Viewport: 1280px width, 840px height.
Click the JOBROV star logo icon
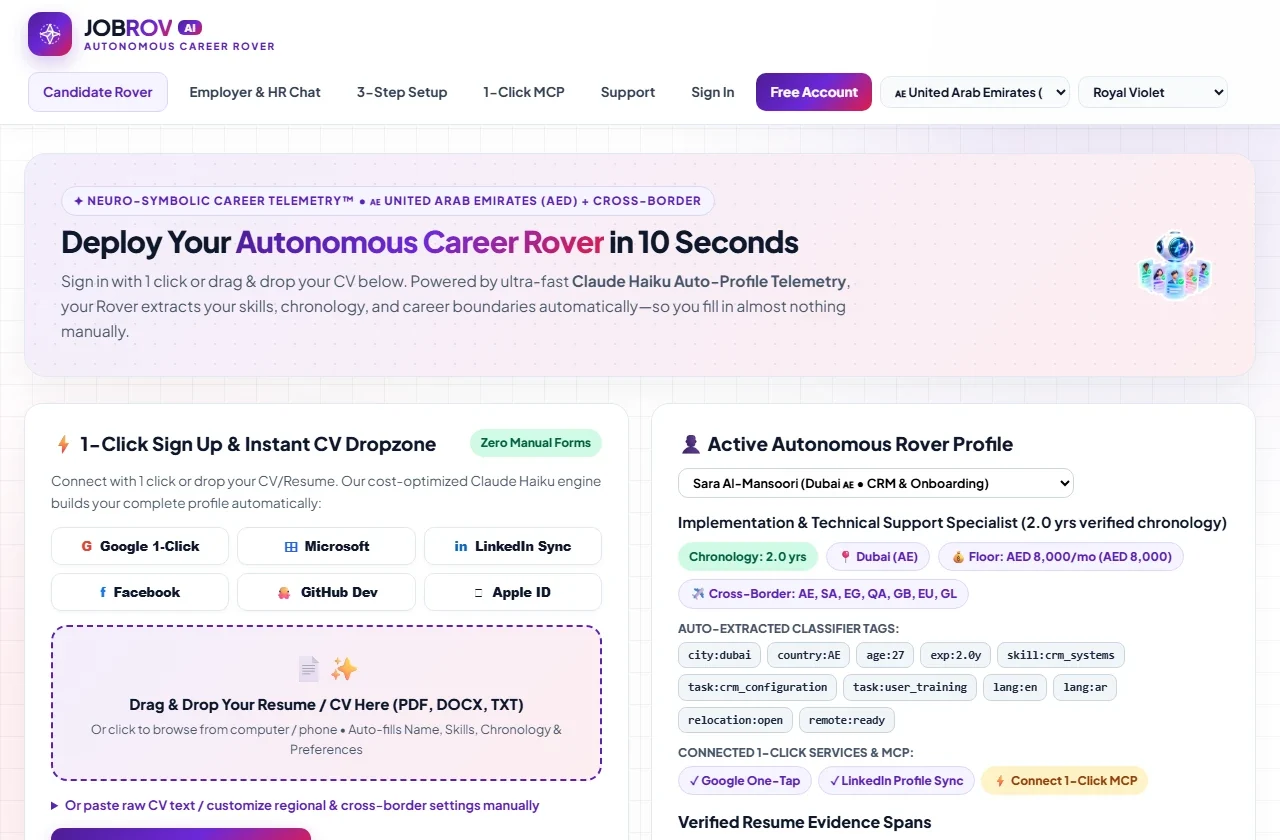pos(50,34)
